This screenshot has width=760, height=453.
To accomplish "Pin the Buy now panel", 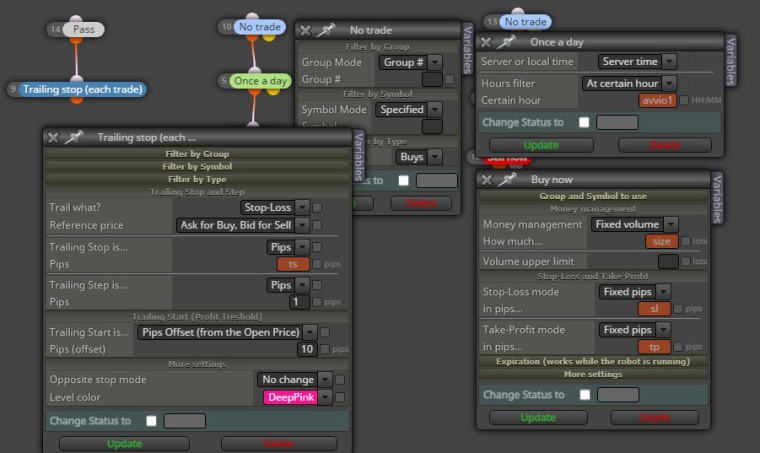I will coord(507,180).
